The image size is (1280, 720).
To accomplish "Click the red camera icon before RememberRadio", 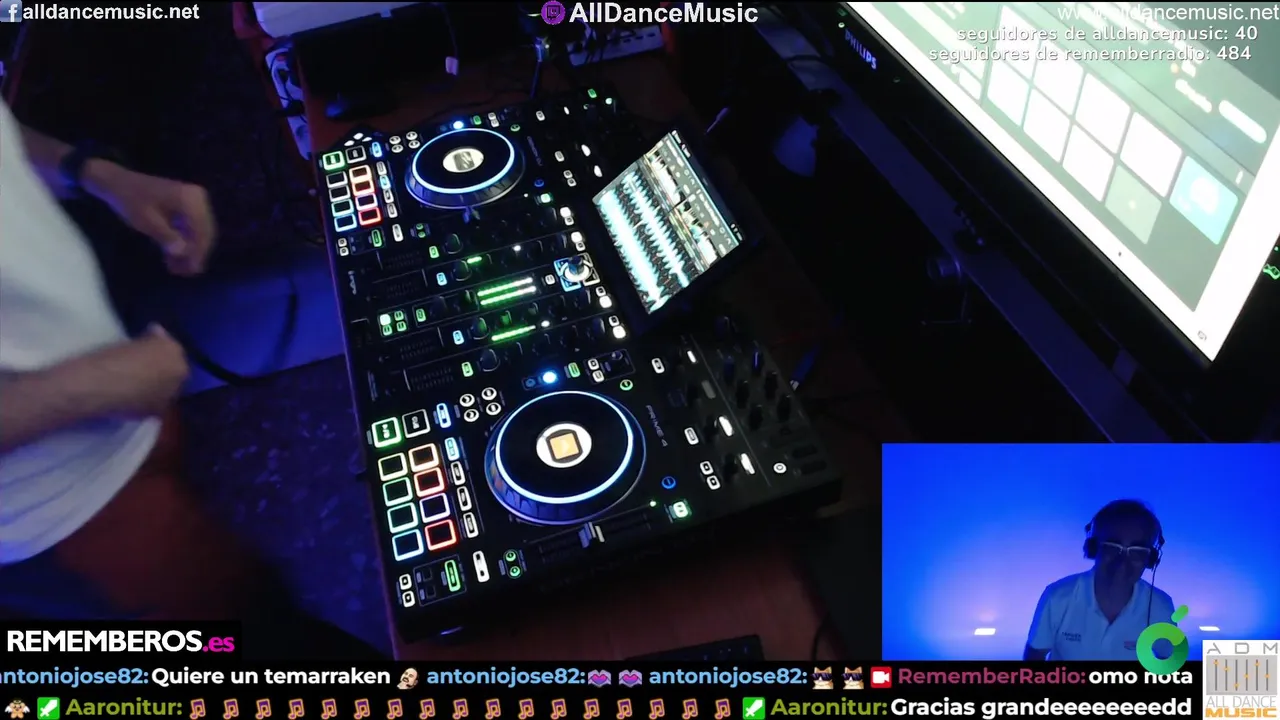I will point(881,677).
